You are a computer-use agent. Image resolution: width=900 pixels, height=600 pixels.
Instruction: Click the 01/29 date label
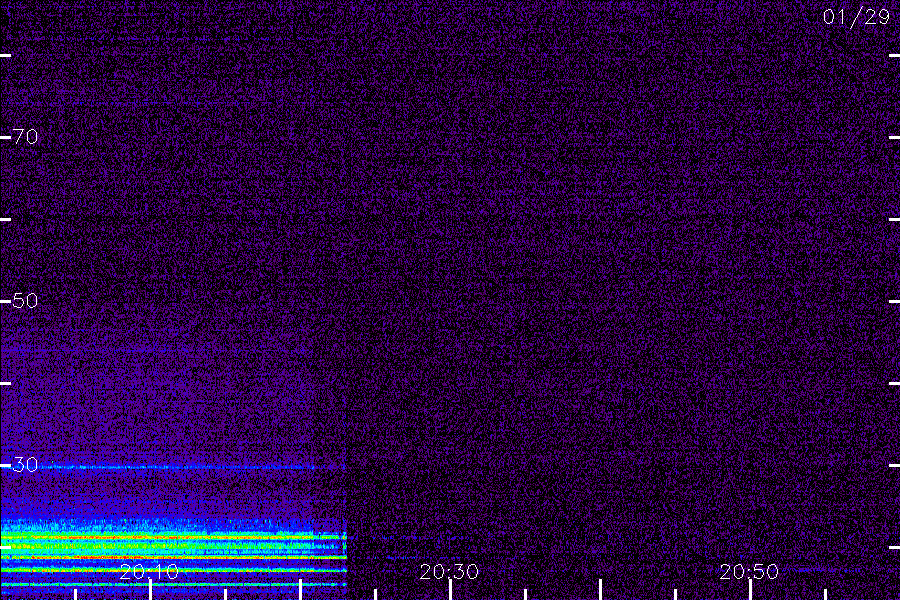coord(856,17)
